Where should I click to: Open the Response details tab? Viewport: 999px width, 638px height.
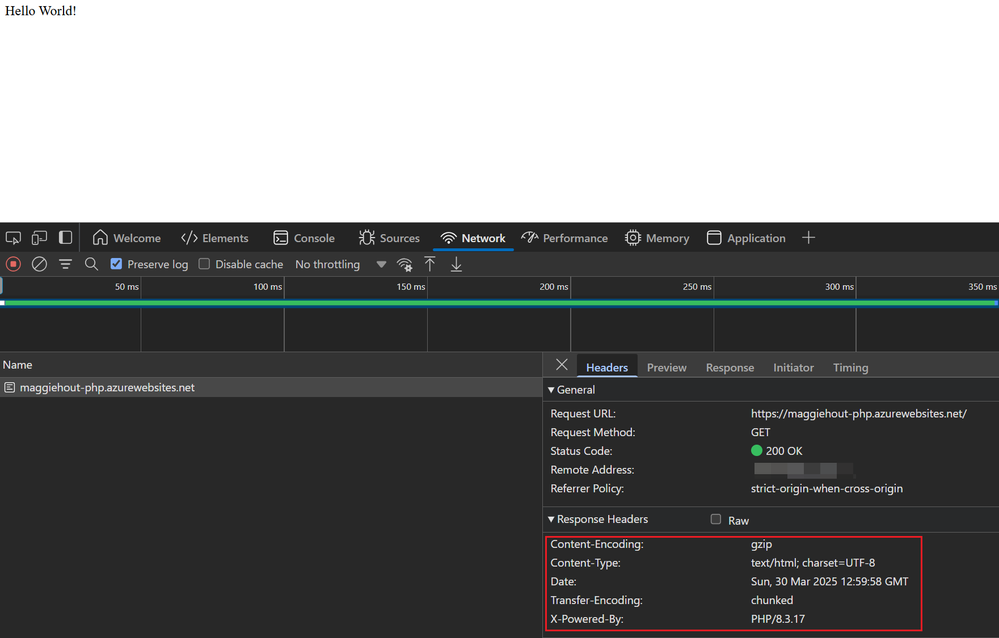(729, 367)
